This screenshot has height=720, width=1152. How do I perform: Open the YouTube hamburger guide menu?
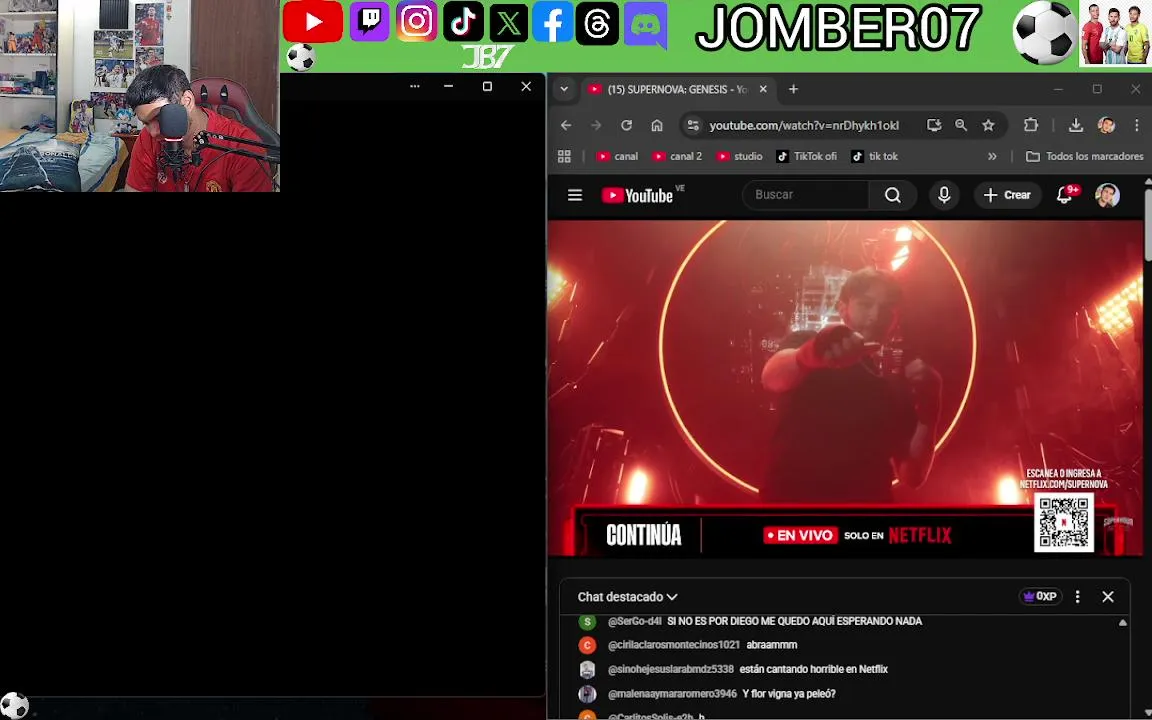(x=575, y=195)
